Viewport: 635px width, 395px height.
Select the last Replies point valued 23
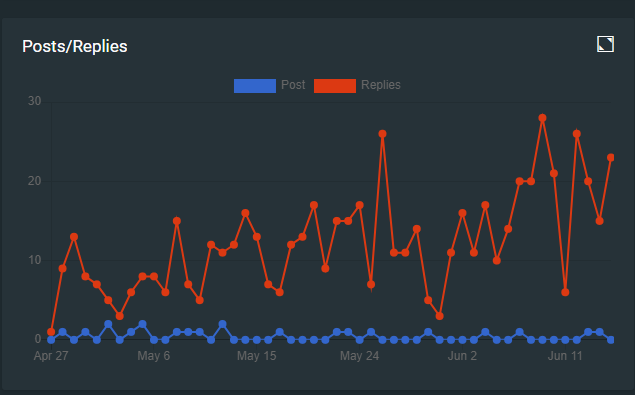click(611, 158)
